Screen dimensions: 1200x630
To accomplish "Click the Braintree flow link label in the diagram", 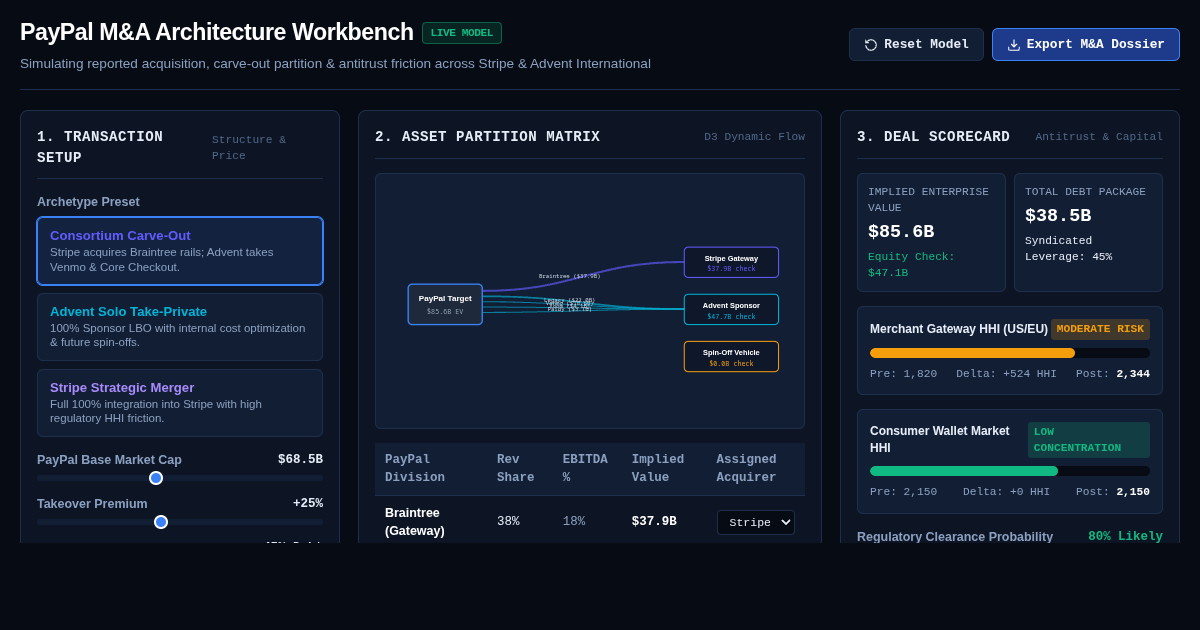I will click(569, 276).
